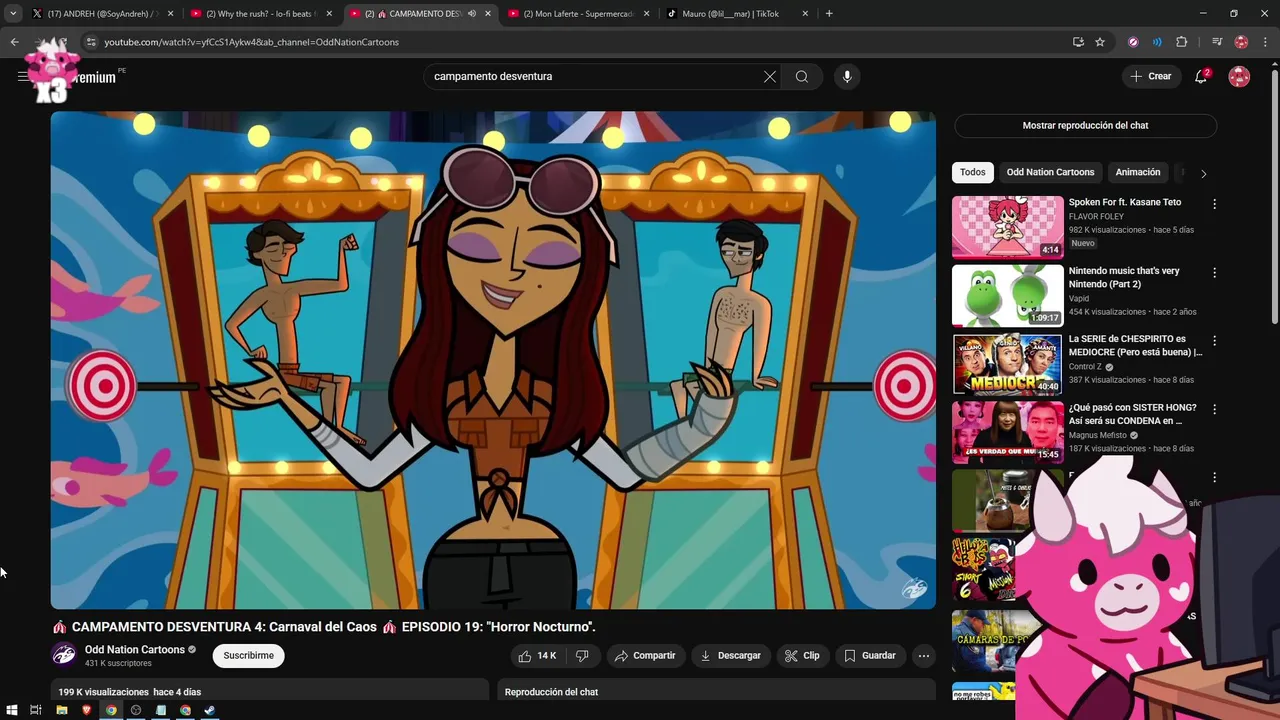The height and width of the screenshot is (720, 1280).
Task: Open the browser profile avatar
Action: (1241, 42)
